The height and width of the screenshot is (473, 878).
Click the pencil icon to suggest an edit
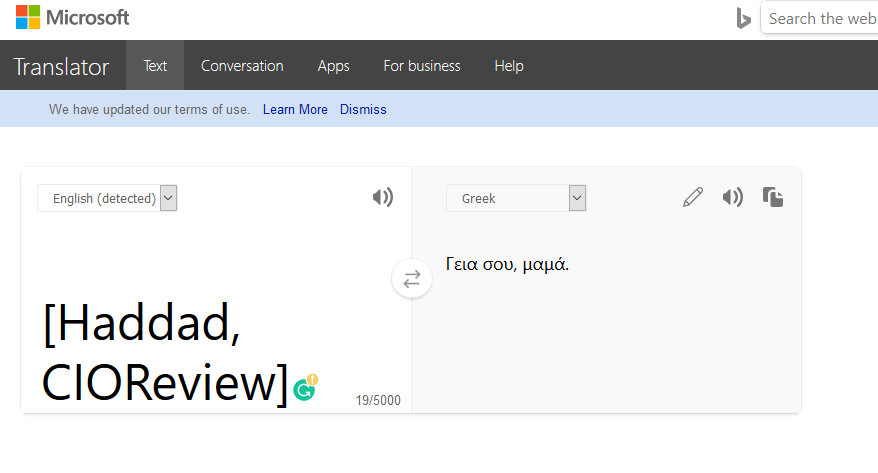(693, 197)
